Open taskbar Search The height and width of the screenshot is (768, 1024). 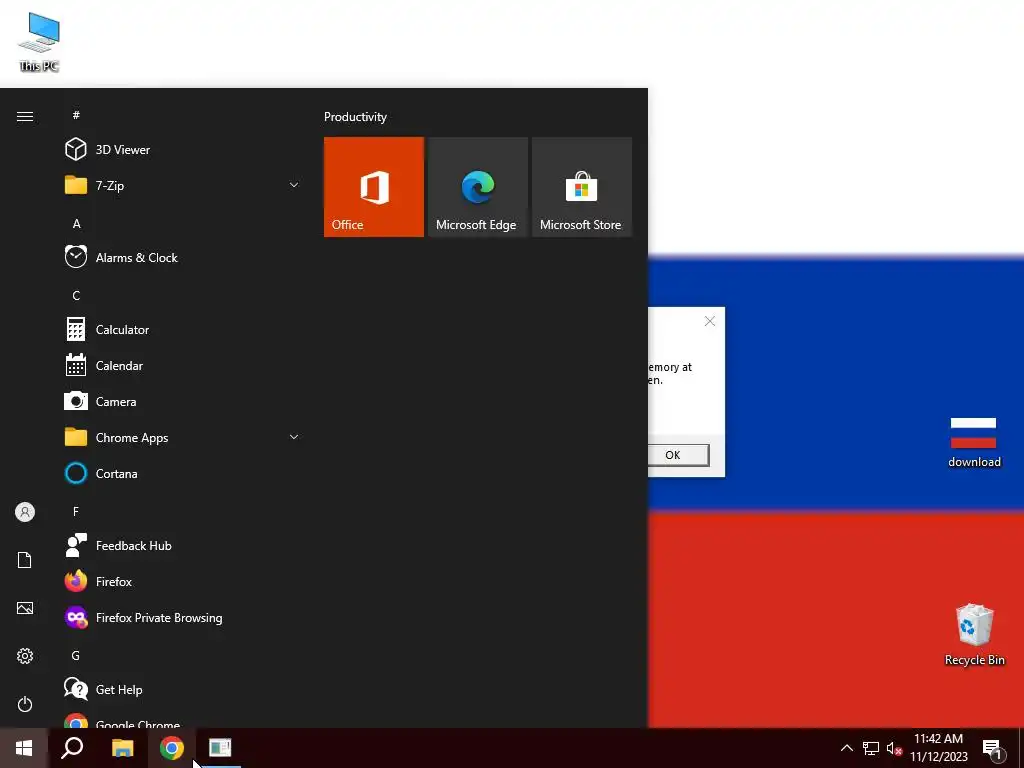tap(72, 748)
